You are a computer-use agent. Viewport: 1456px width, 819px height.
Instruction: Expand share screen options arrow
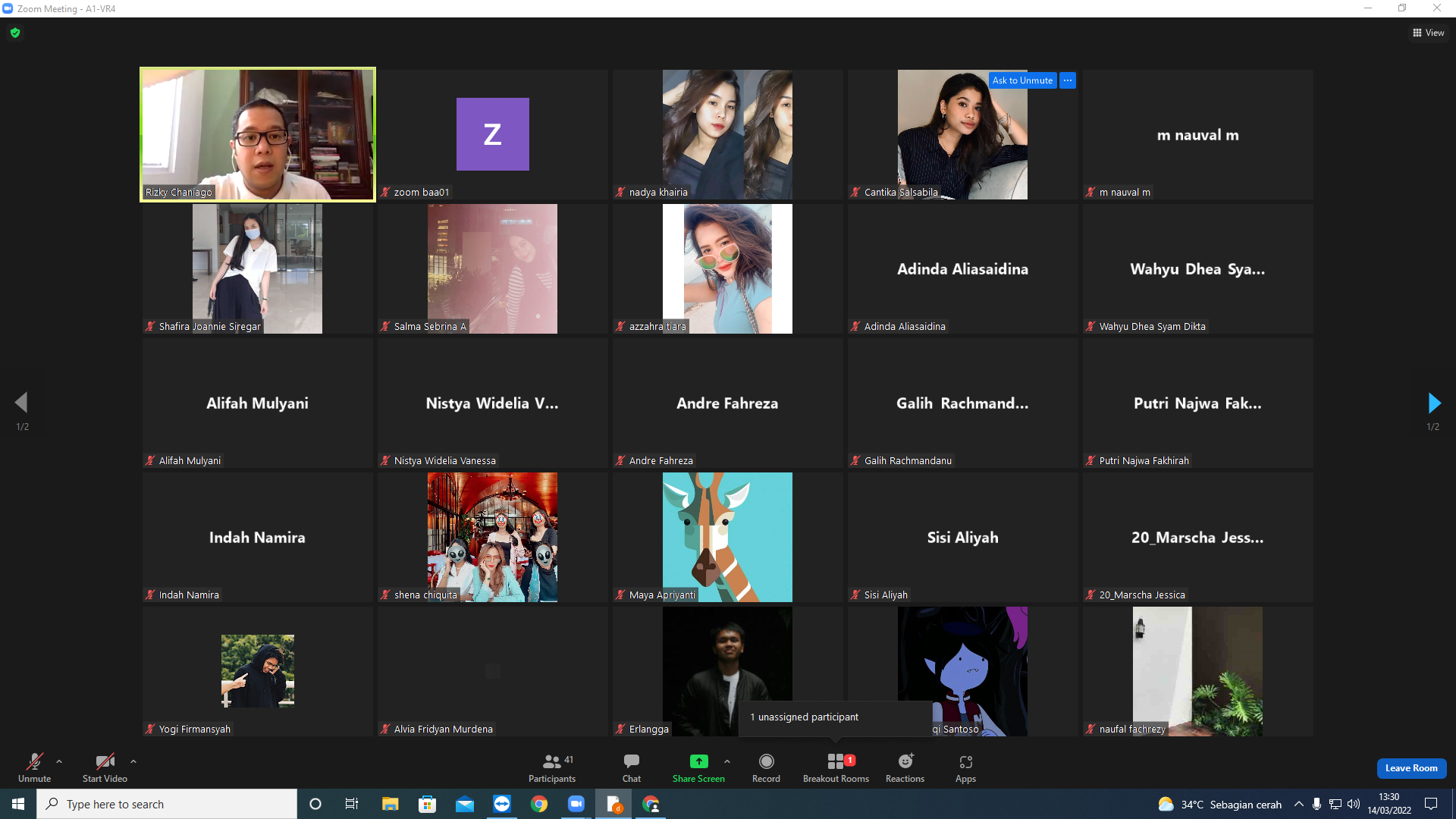pyautogui.click(x=727, y=761)
